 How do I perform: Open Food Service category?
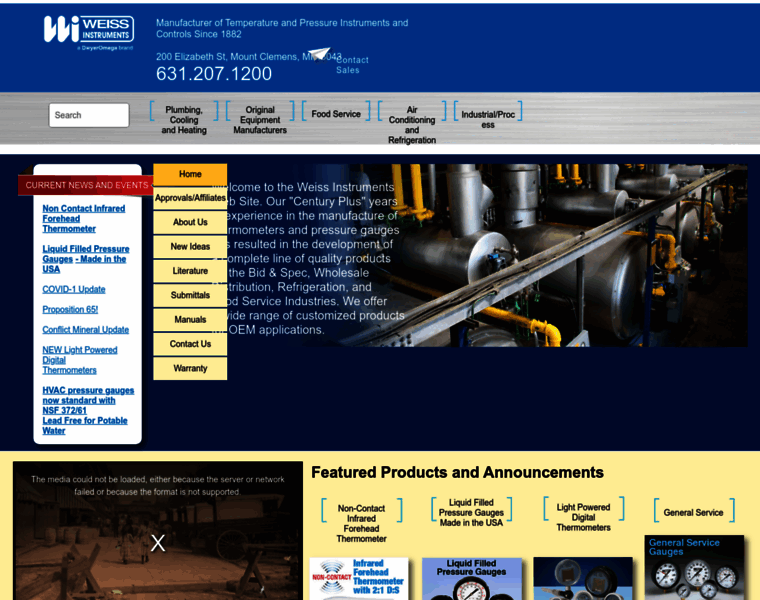336,114
